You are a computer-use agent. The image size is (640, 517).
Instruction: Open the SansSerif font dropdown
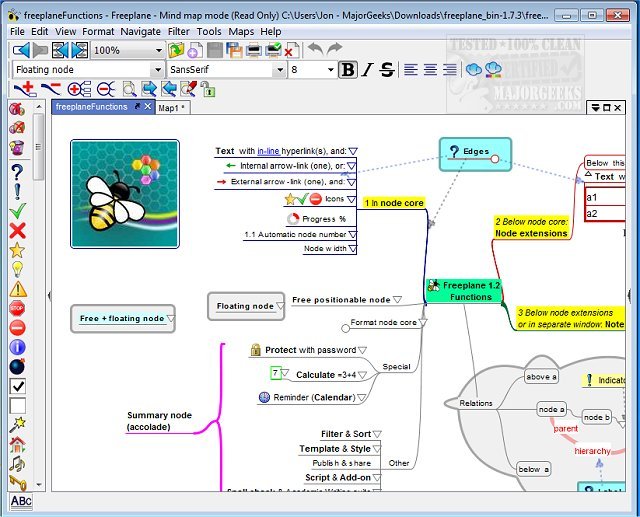280,70
